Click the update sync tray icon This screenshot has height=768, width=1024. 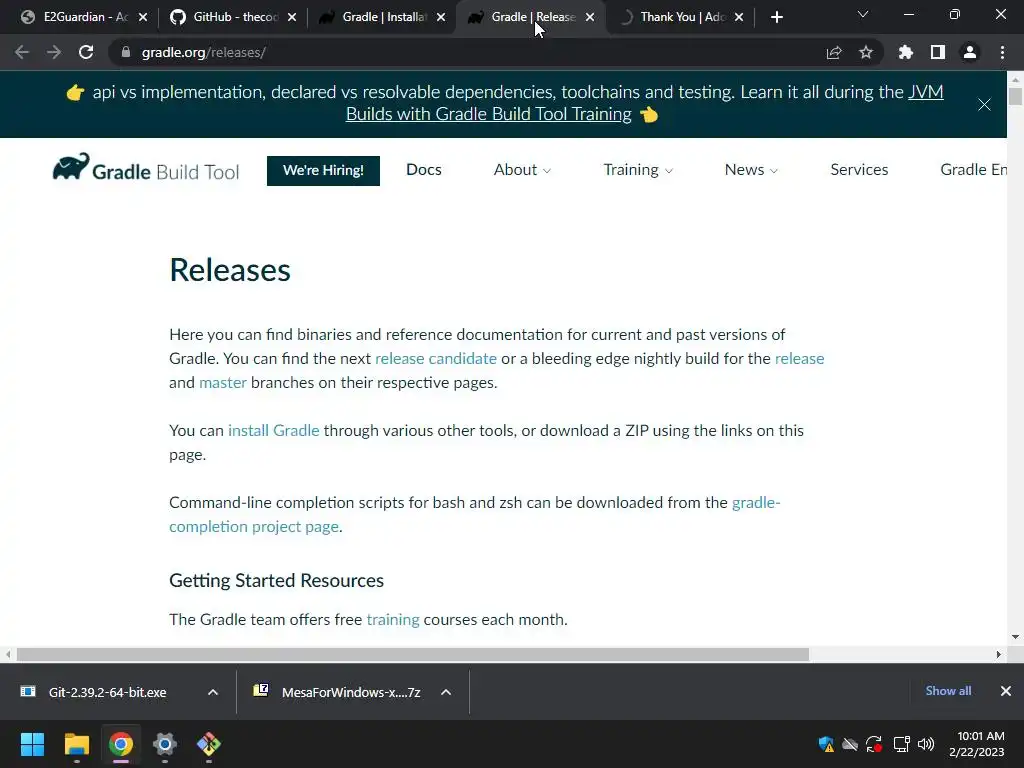coord(874,744)
